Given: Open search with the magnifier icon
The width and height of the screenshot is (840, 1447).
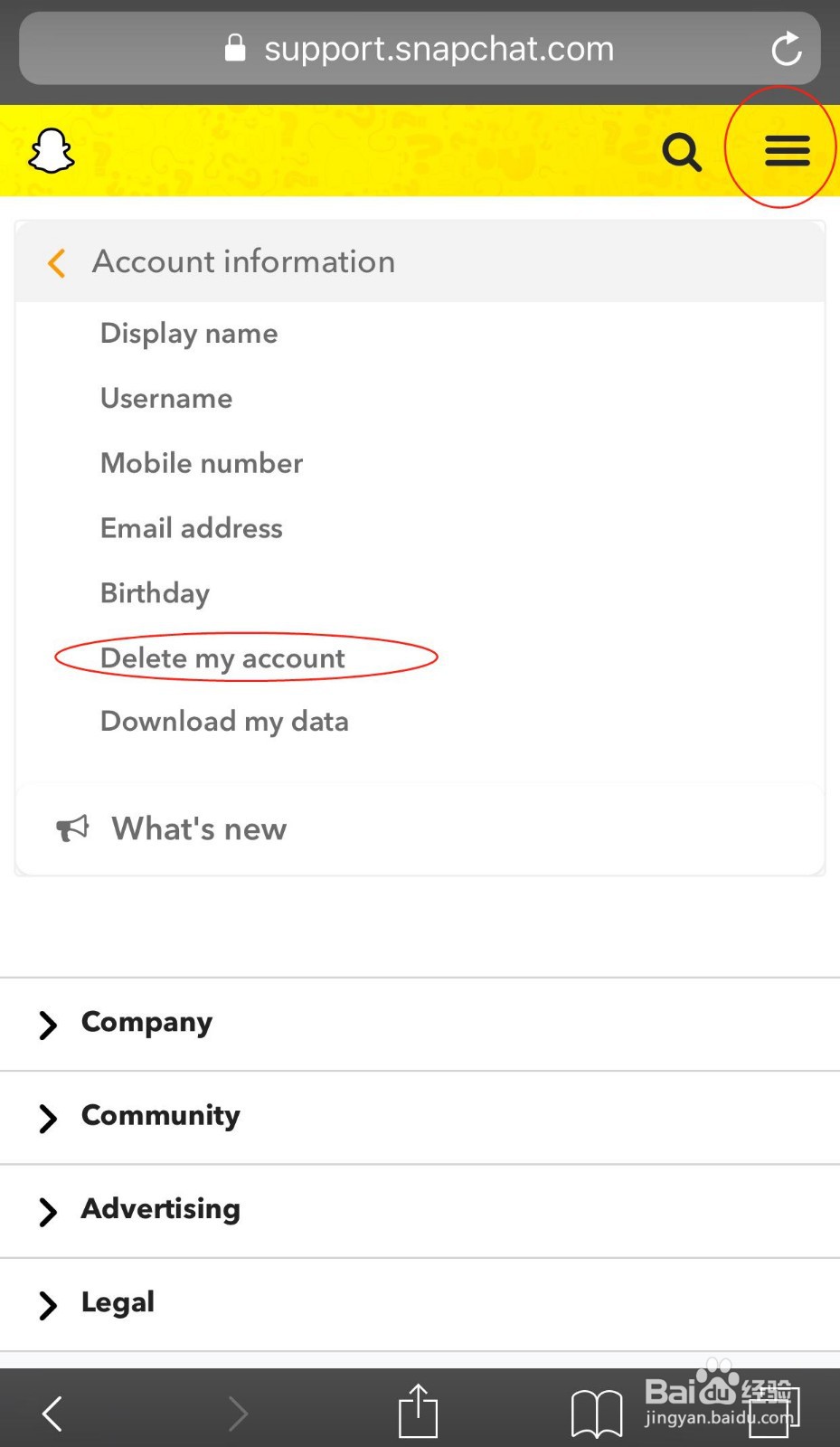Looking at the screenshot, I should tap(682, 151).
